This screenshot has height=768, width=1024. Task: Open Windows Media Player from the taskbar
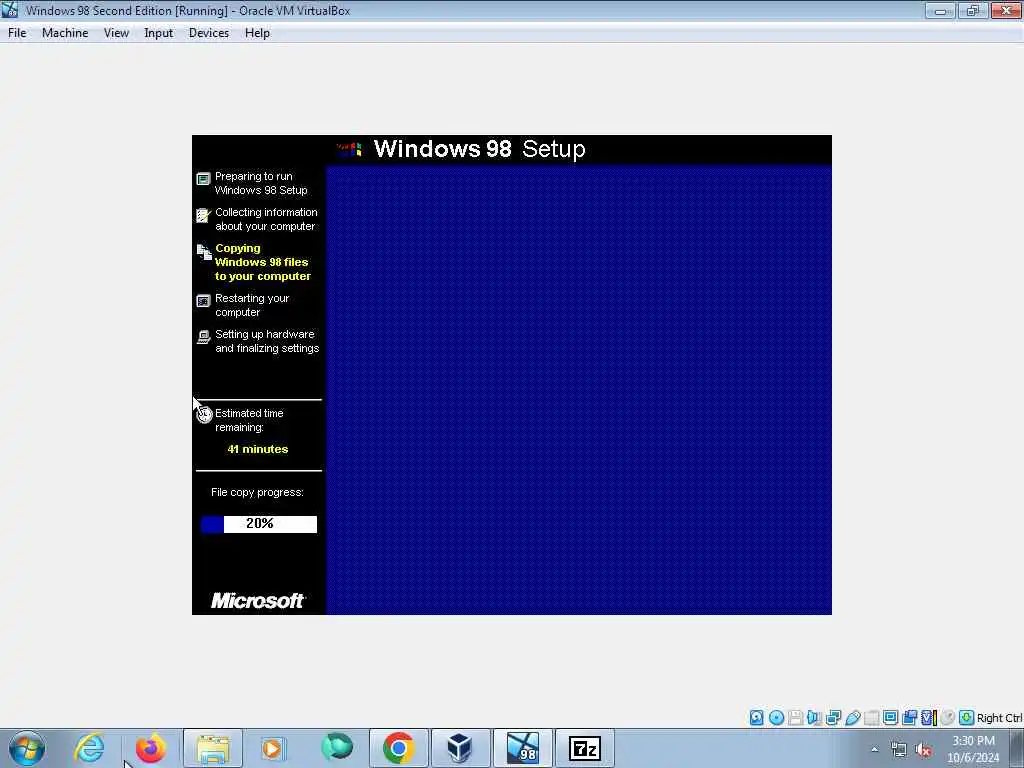(x=274, y=748)
